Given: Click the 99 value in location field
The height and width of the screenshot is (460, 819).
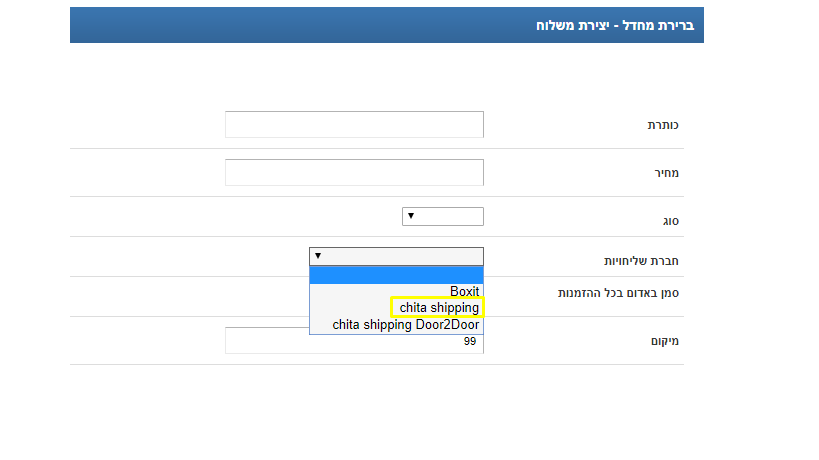Looking at the screenshot, I should point(470,341).
